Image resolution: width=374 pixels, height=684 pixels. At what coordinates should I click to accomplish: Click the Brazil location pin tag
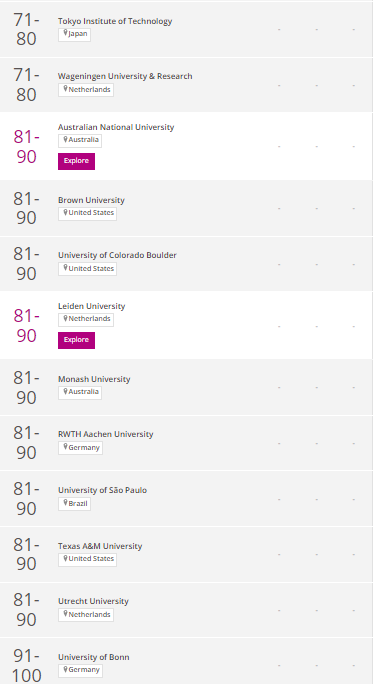[74, 504]
